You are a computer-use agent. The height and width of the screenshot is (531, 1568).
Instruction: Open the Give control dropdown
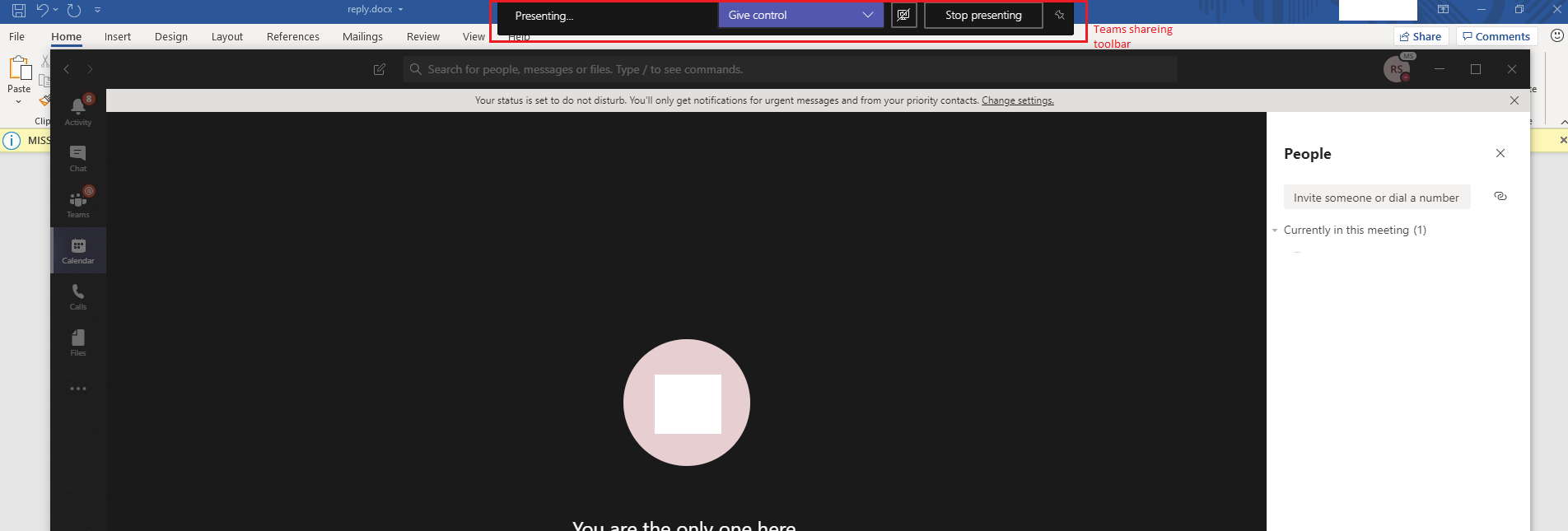(800, 15)
